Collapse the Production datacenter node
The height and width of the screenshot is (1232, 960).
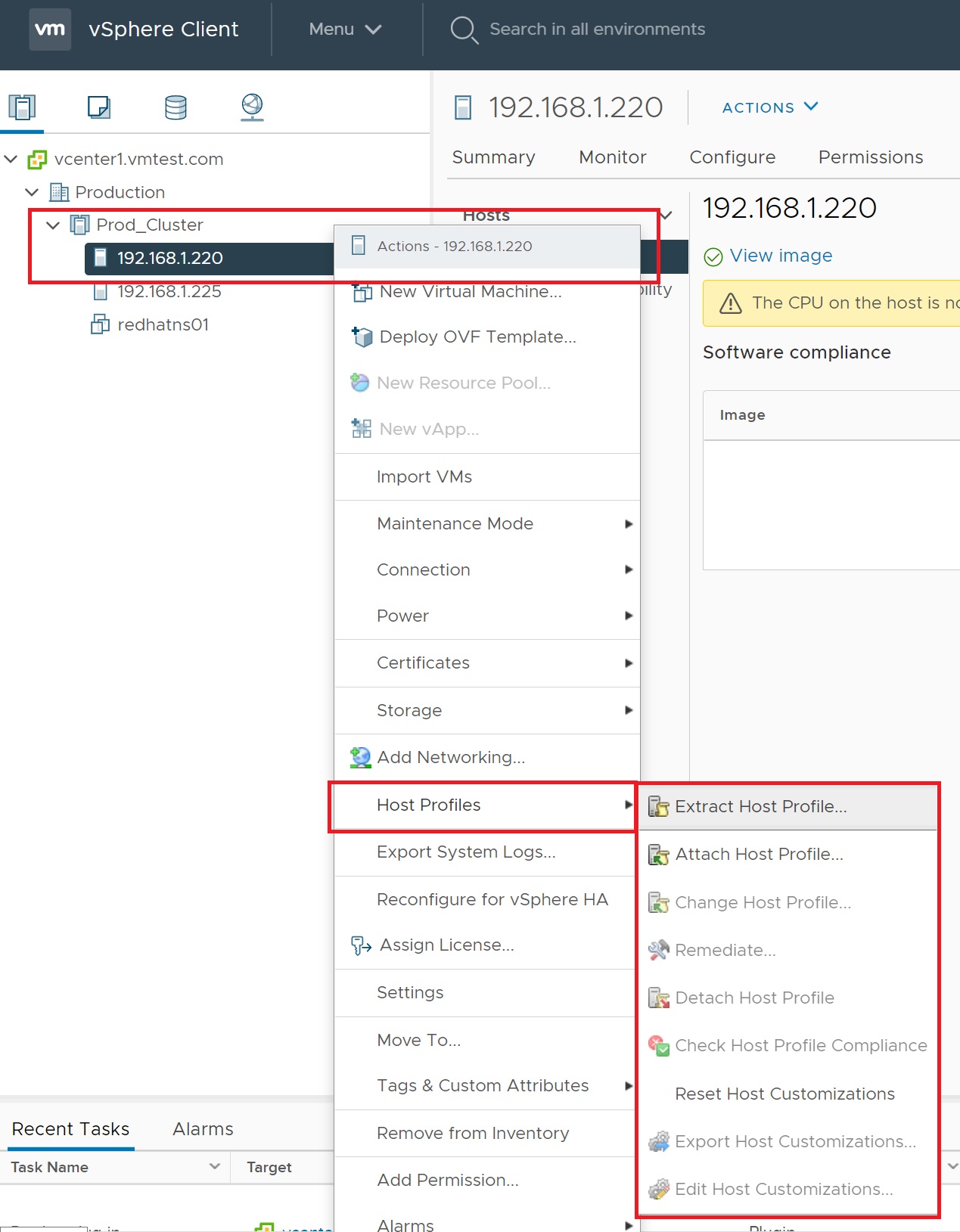[x=32, y=192]
